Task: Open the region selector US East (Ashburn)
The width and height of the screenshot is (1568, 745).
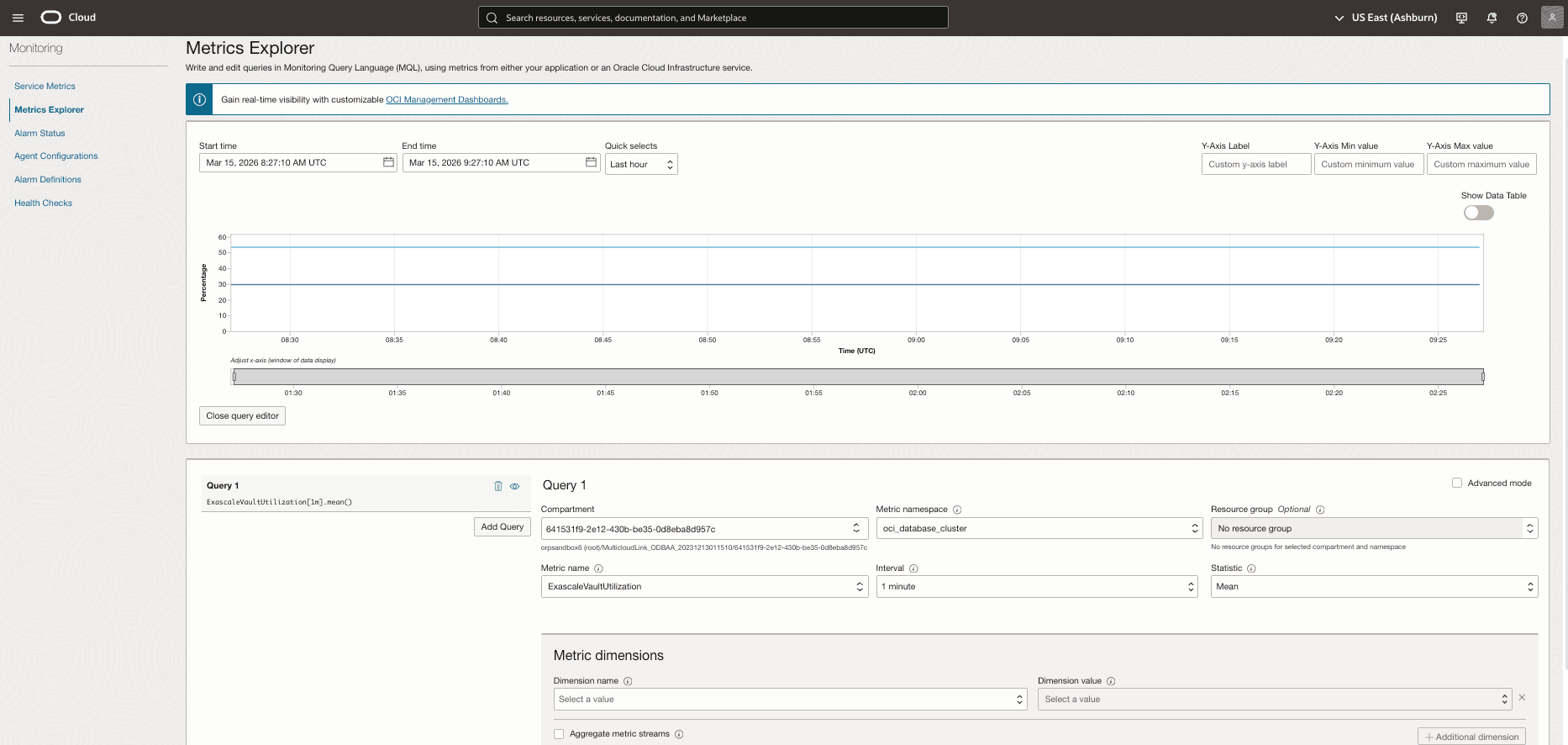Action: [x=1386, y=18]
